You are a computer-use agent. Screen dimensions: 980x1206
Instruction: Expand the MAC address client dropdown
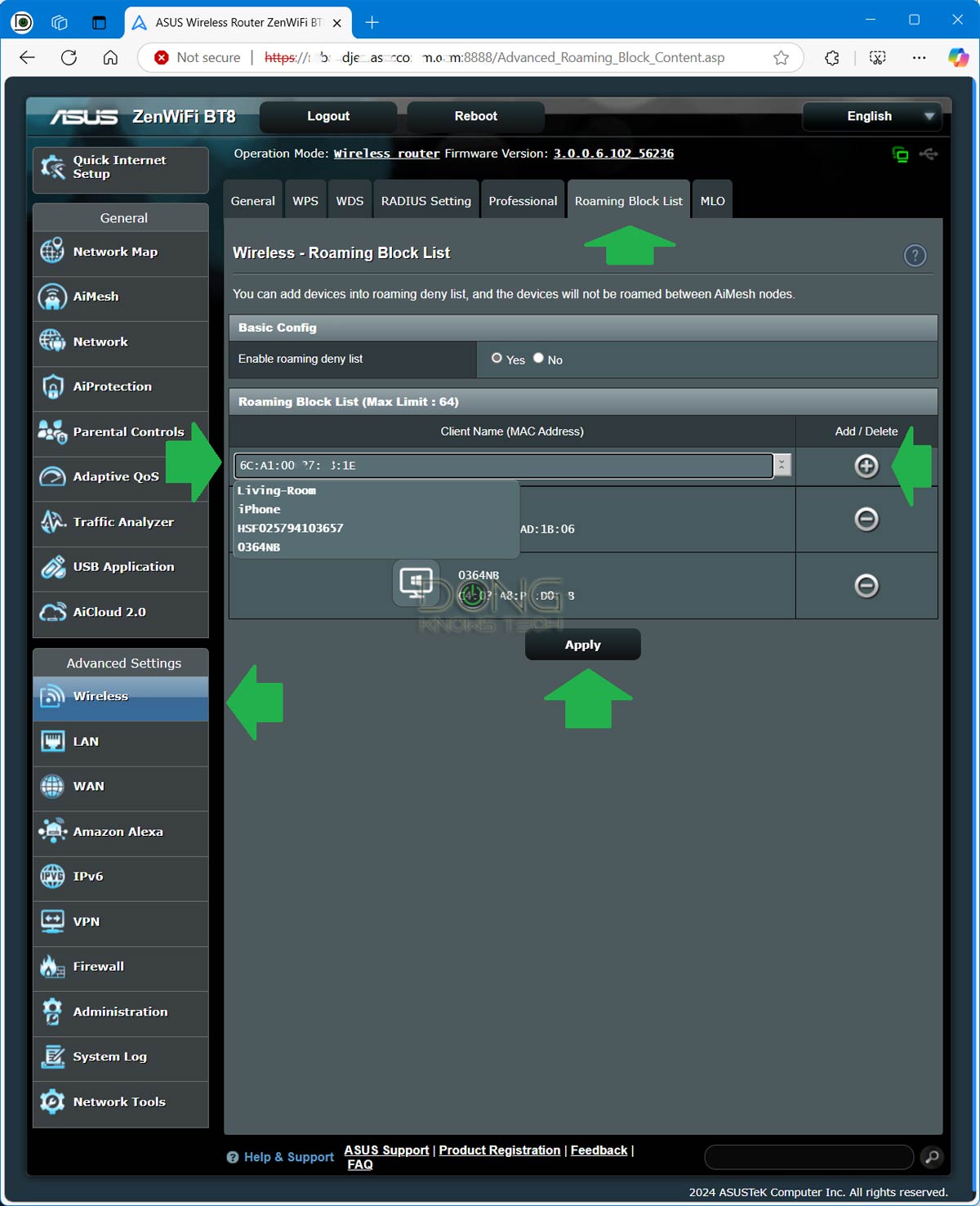(x=782, y=465)
